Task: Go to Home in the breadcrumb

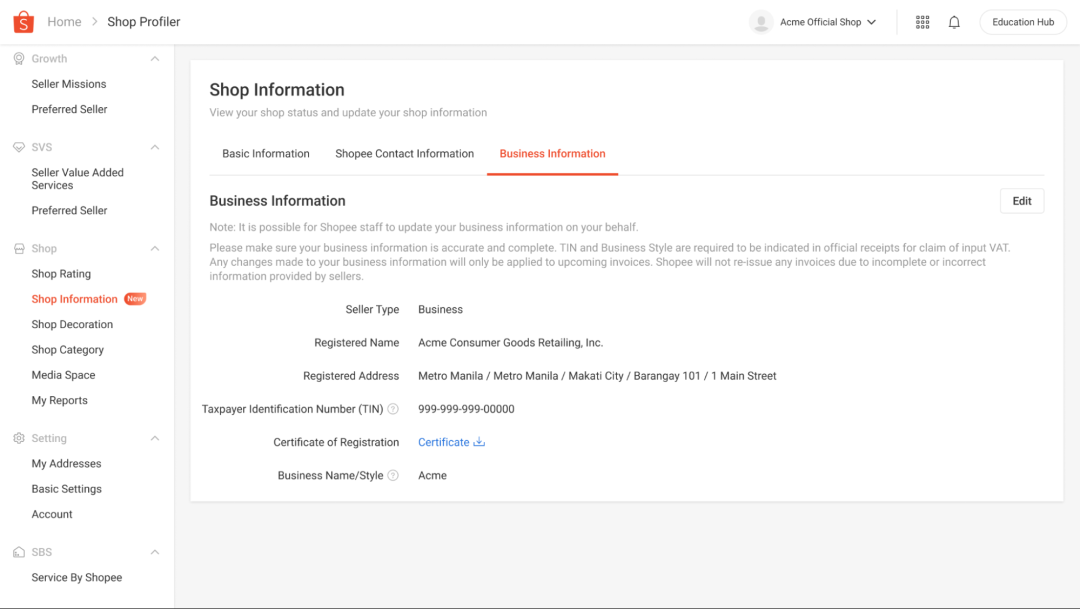Action: pos(64,22)
